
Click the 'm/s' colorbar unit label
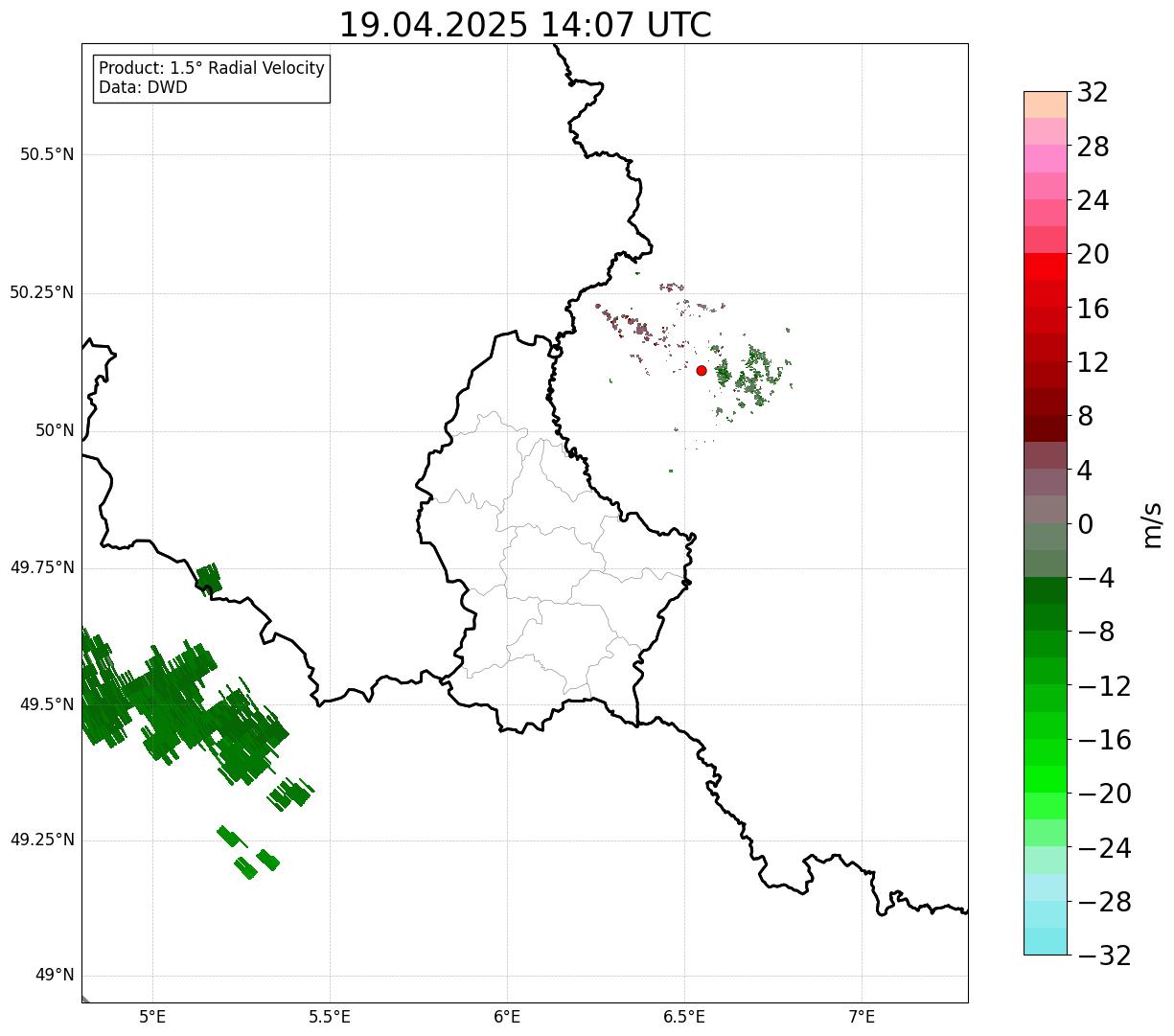1152,523
